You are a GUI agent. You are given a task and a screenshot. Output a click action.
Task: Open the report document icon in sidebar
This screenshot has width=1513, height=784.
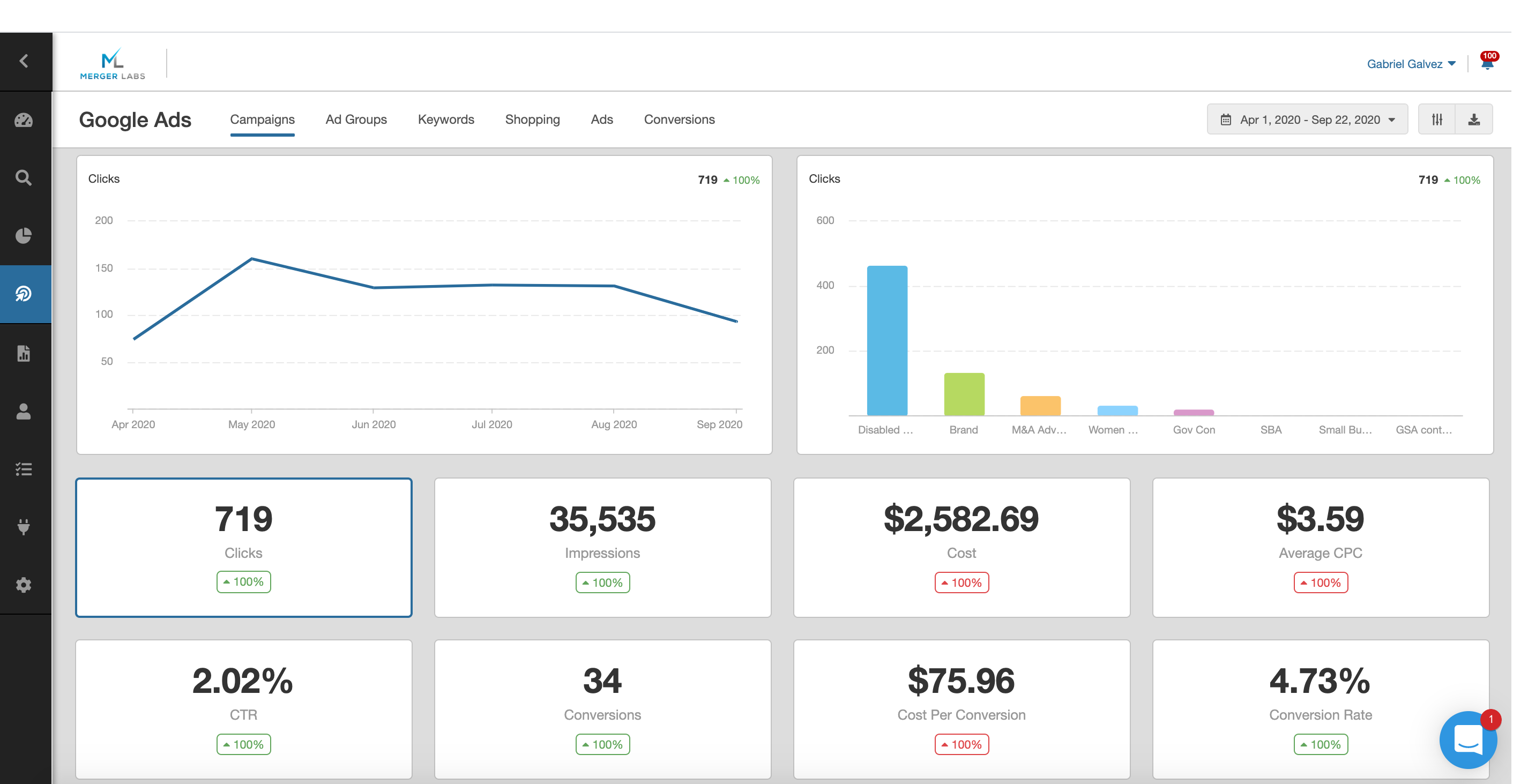tap(24, 354)
